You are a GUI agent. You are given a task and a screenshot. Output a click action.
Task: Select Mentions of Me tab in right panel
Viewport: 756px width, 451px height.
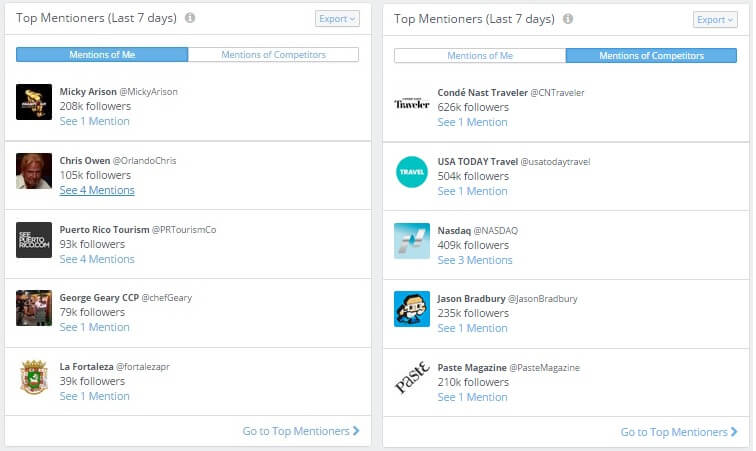[x=480, y=55]
